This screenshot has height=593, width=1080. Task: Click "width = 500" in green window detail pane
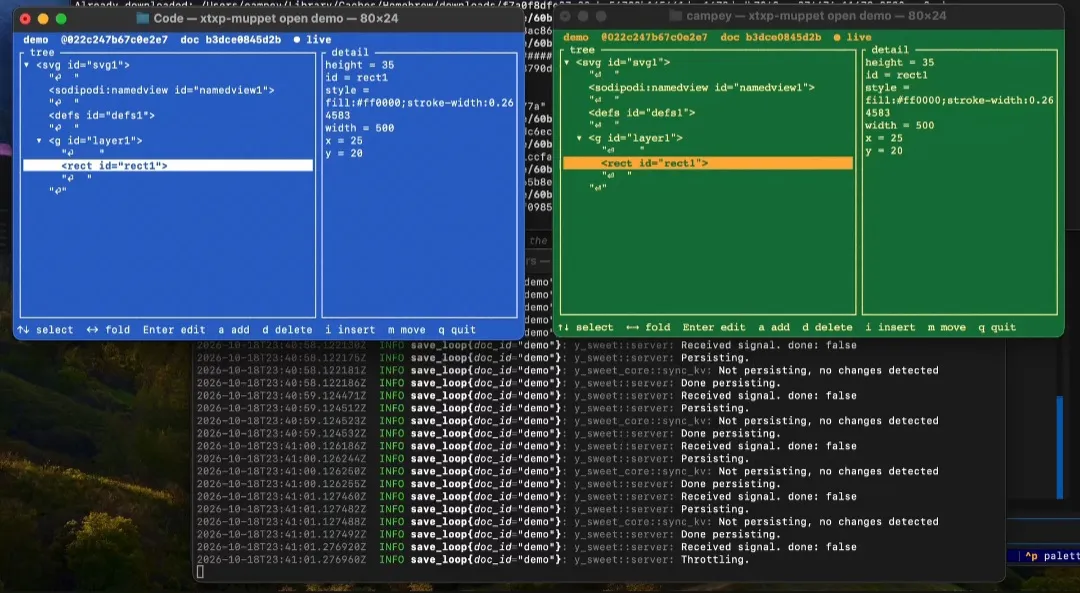click(900, 125)
